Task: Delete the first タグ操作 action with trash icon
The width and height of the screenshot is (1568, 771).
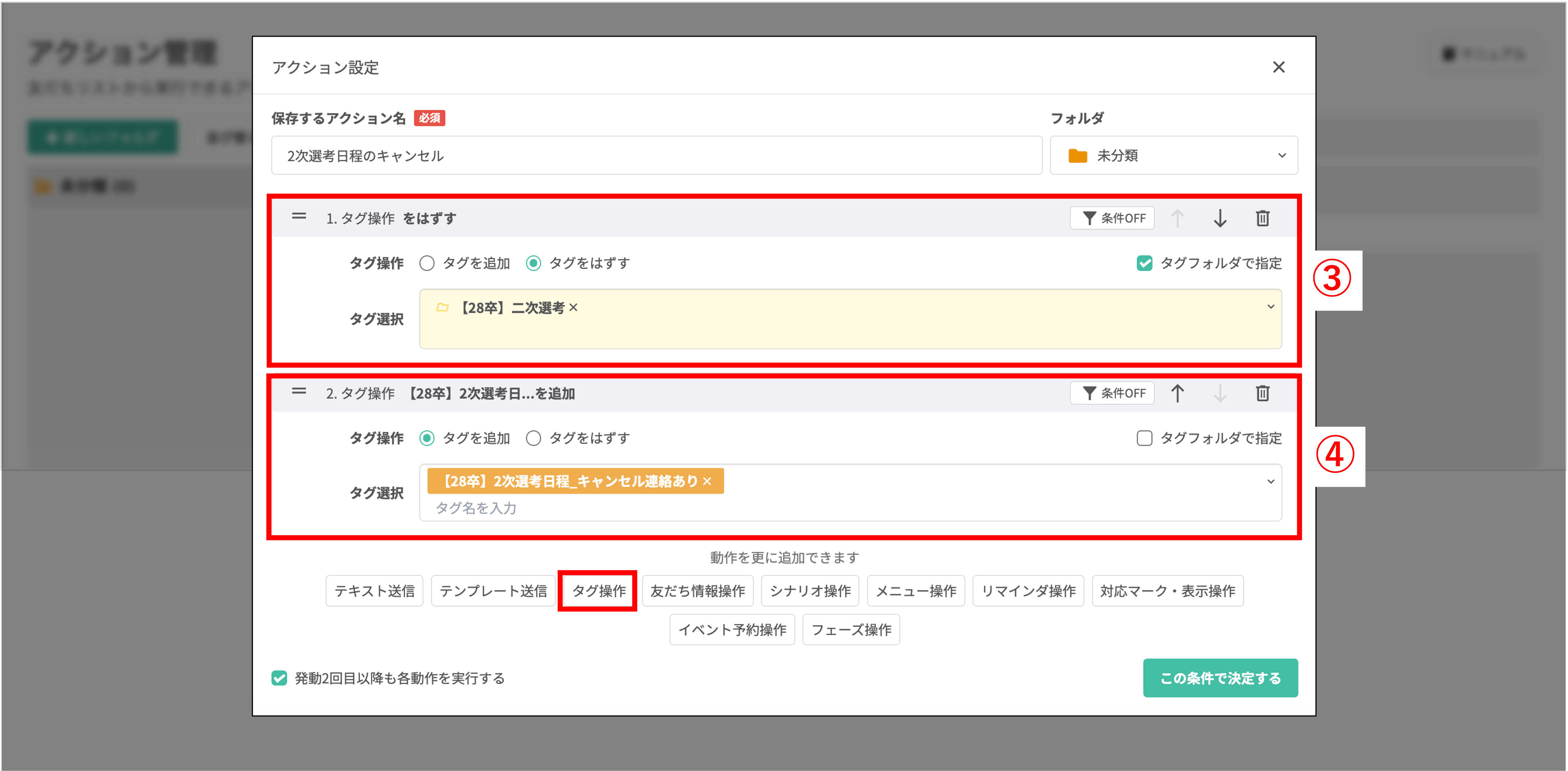Action: pyautogui.click(x=1263, y=218)
